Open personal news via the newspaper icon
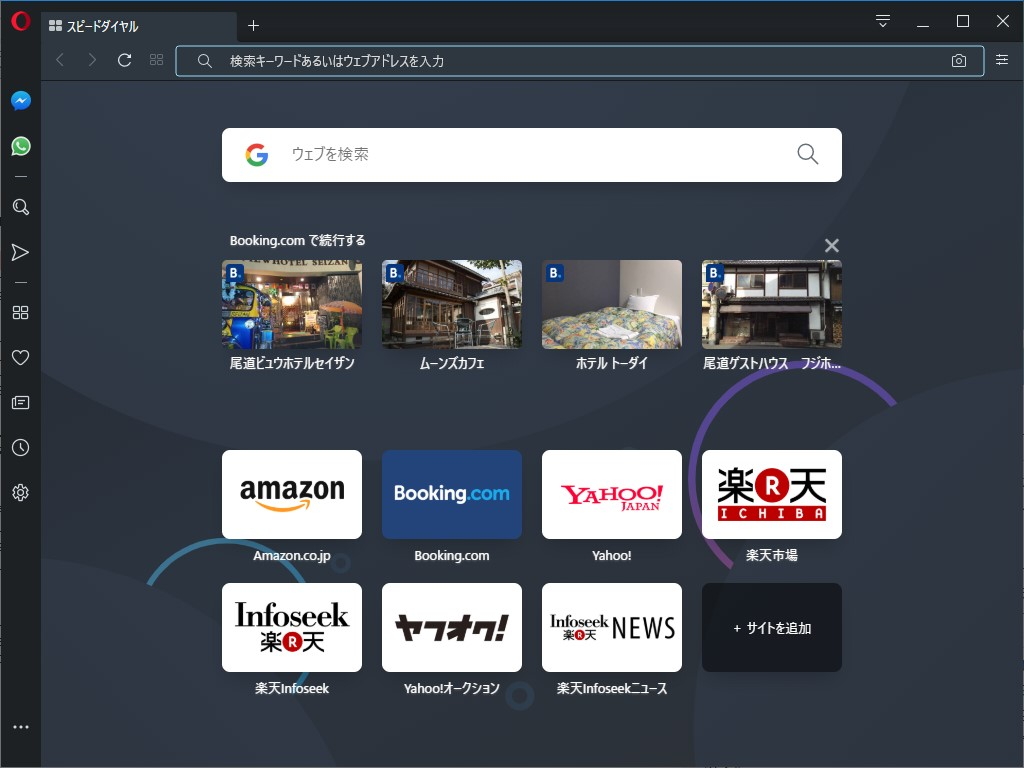 (20, 402)
